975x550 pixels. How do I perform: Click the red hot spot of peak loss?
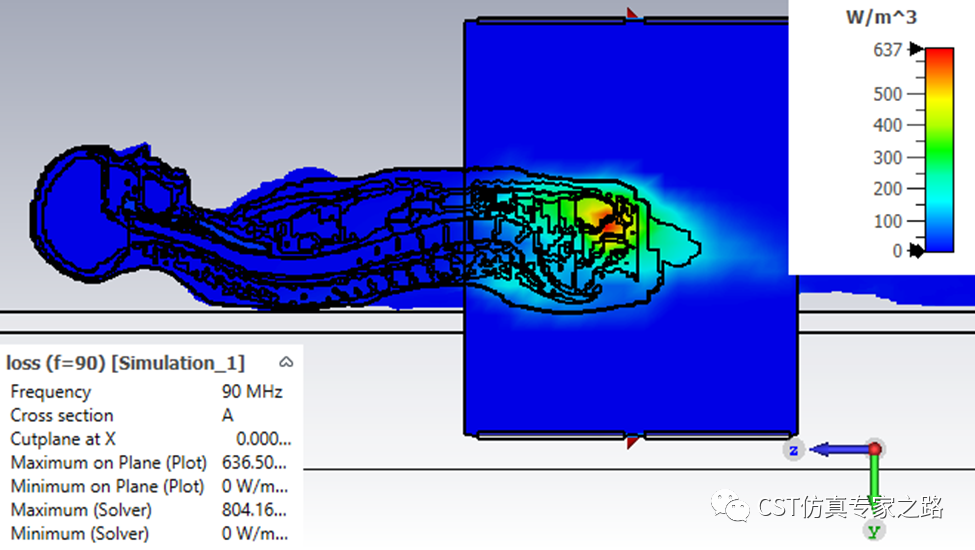(x=606, y=221)
